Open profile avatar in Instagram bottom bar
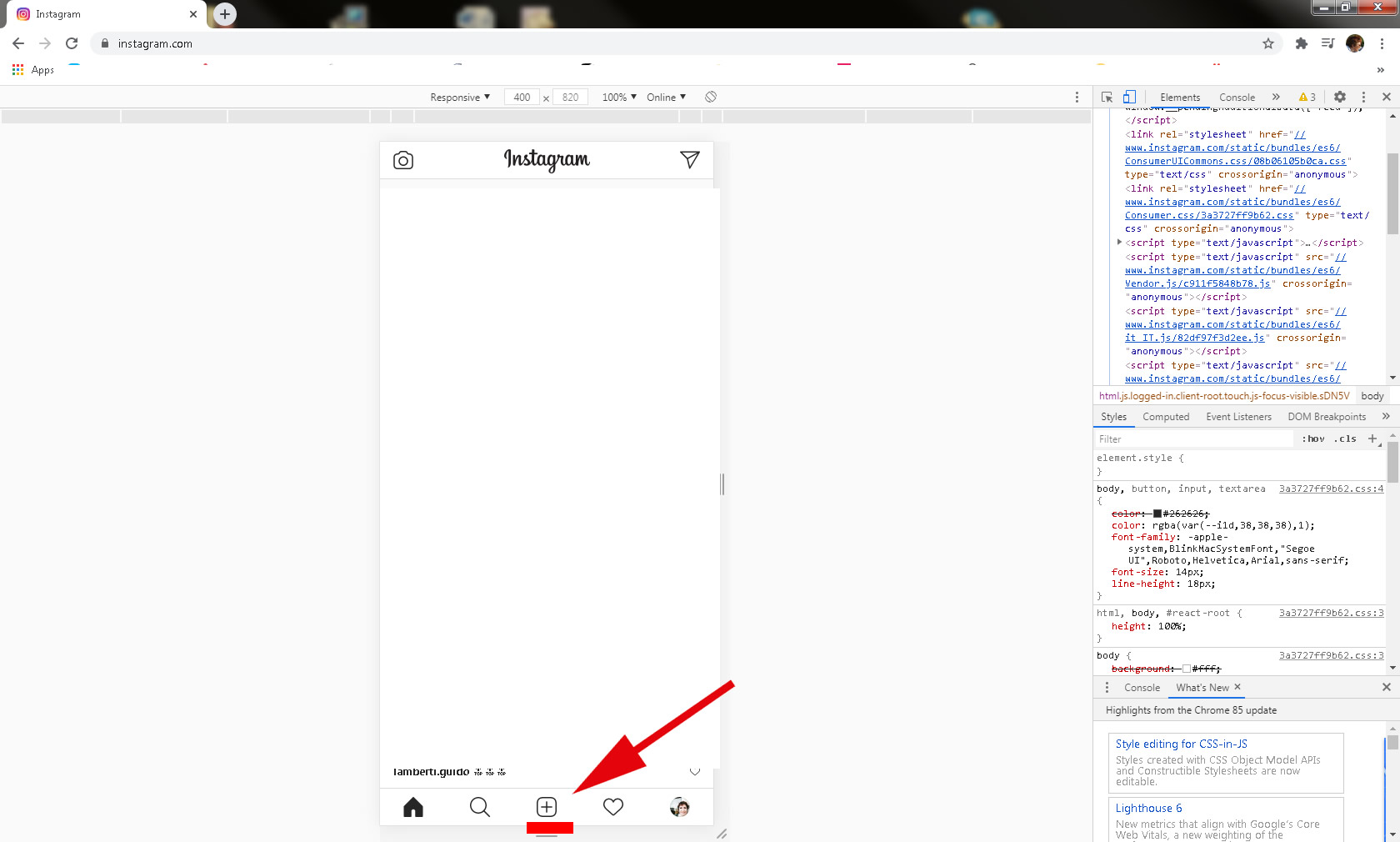Screen dimensions: 1400x842 (680, 807)
